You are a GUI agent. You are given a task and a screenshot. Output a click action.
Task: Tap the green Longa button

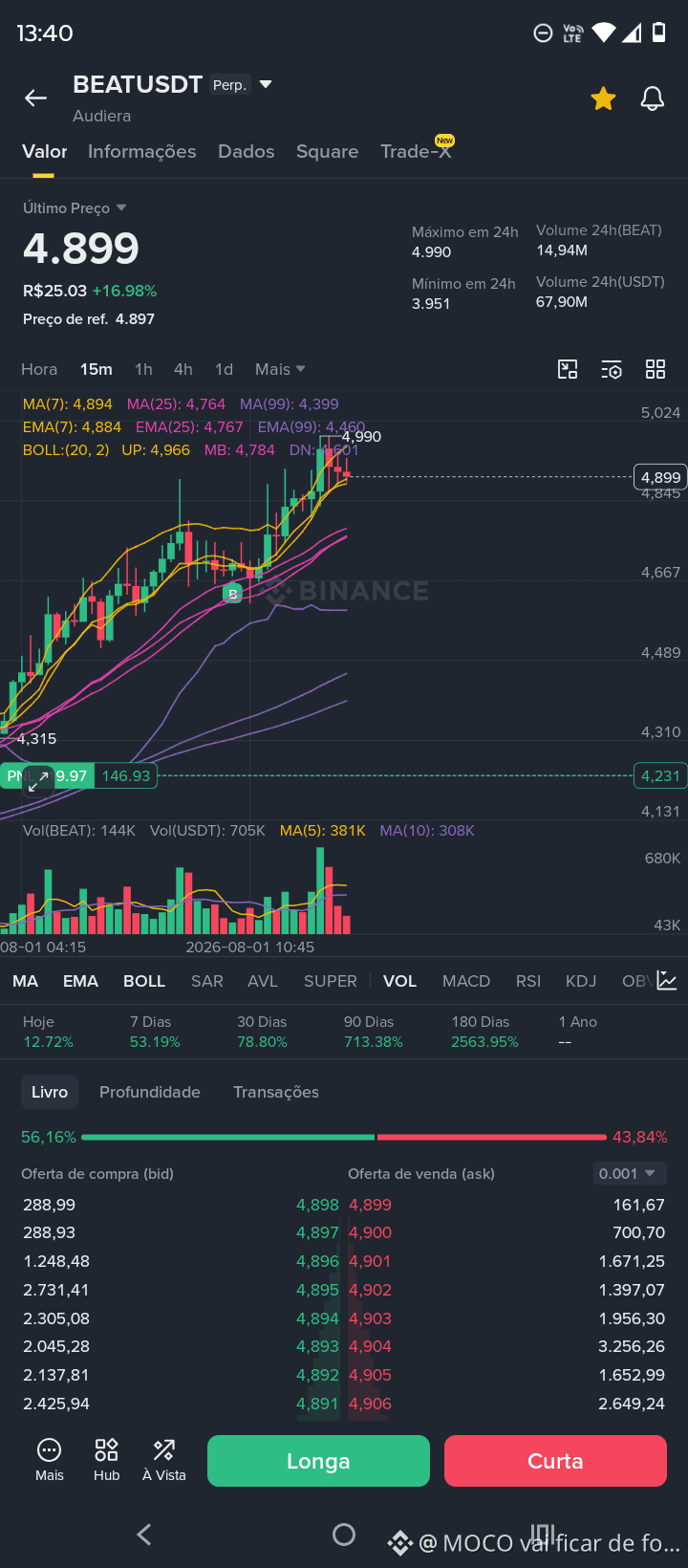pyautogui.click(x=318, y=1461)
